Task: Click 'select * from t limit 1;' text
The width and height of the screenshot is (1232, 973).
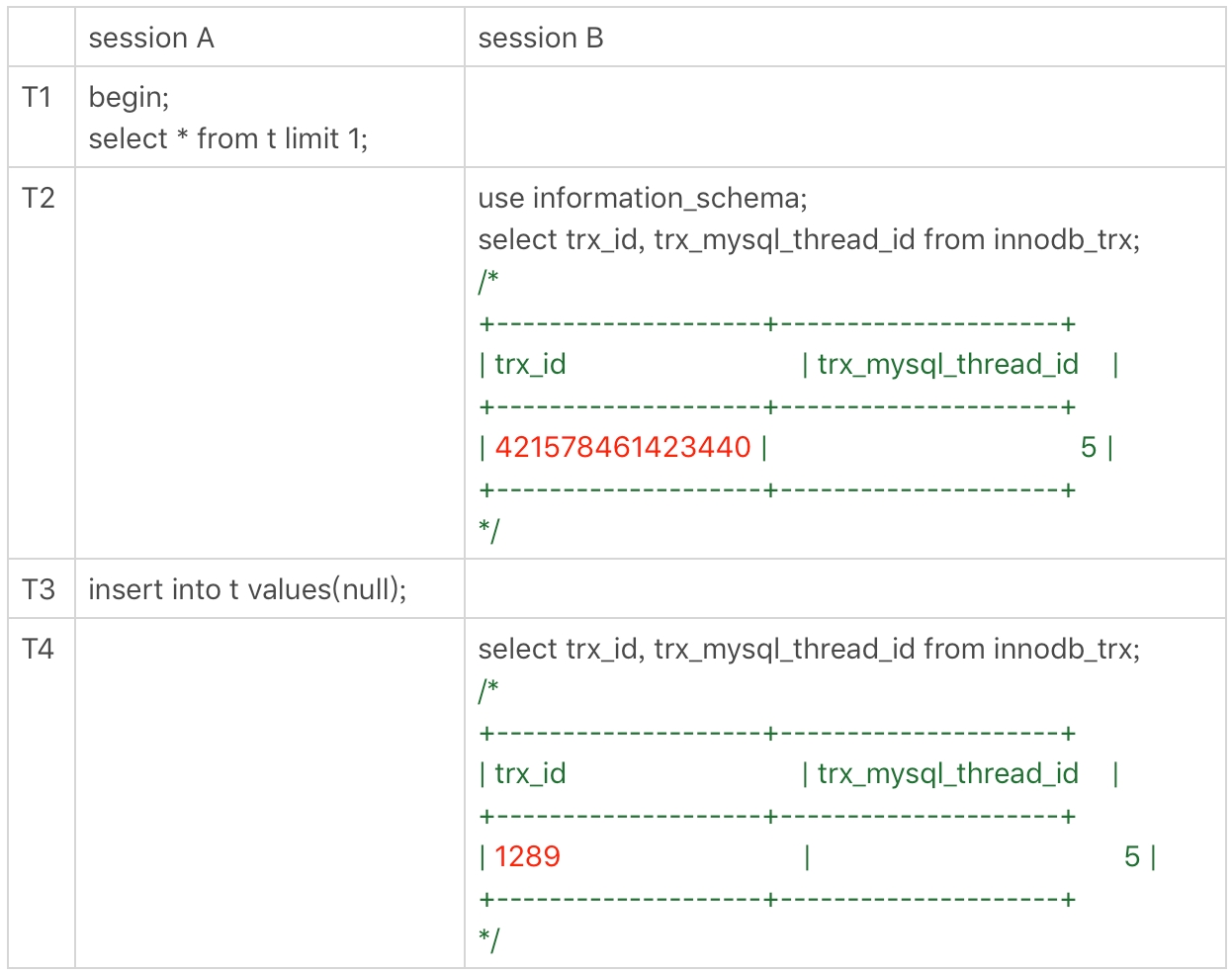Action: point(228,138)
